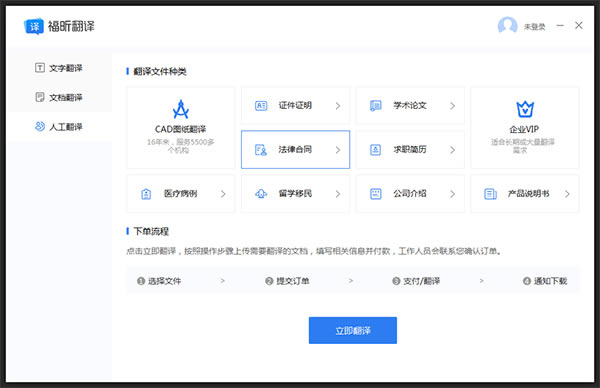
Task: Click the 法律合同 contract icon
Action: [x=261, y=150]
